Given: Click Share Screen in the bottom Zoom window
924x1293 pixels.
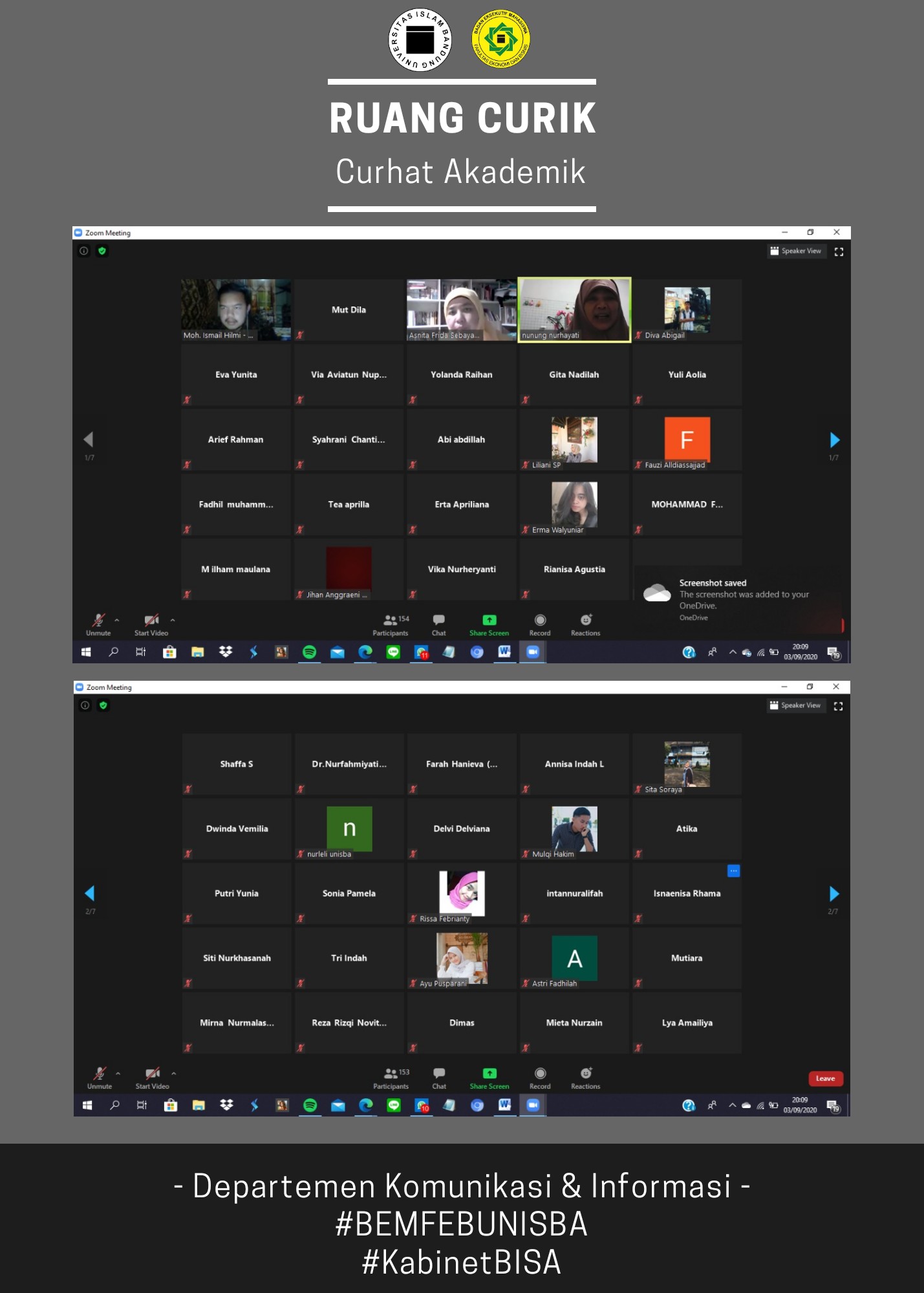Looking at the screenshot, I should pyautogui.click(x=489, y=1078).
